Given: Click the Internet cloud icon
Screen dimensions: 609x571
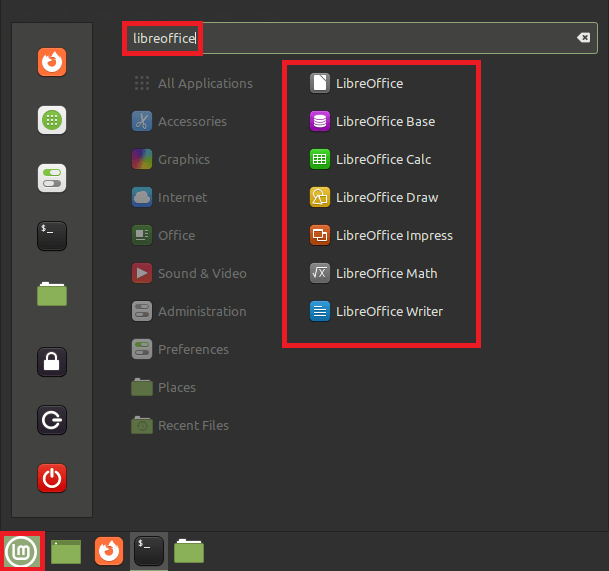Looking at the screenshot, I should [x=142, y=197].
